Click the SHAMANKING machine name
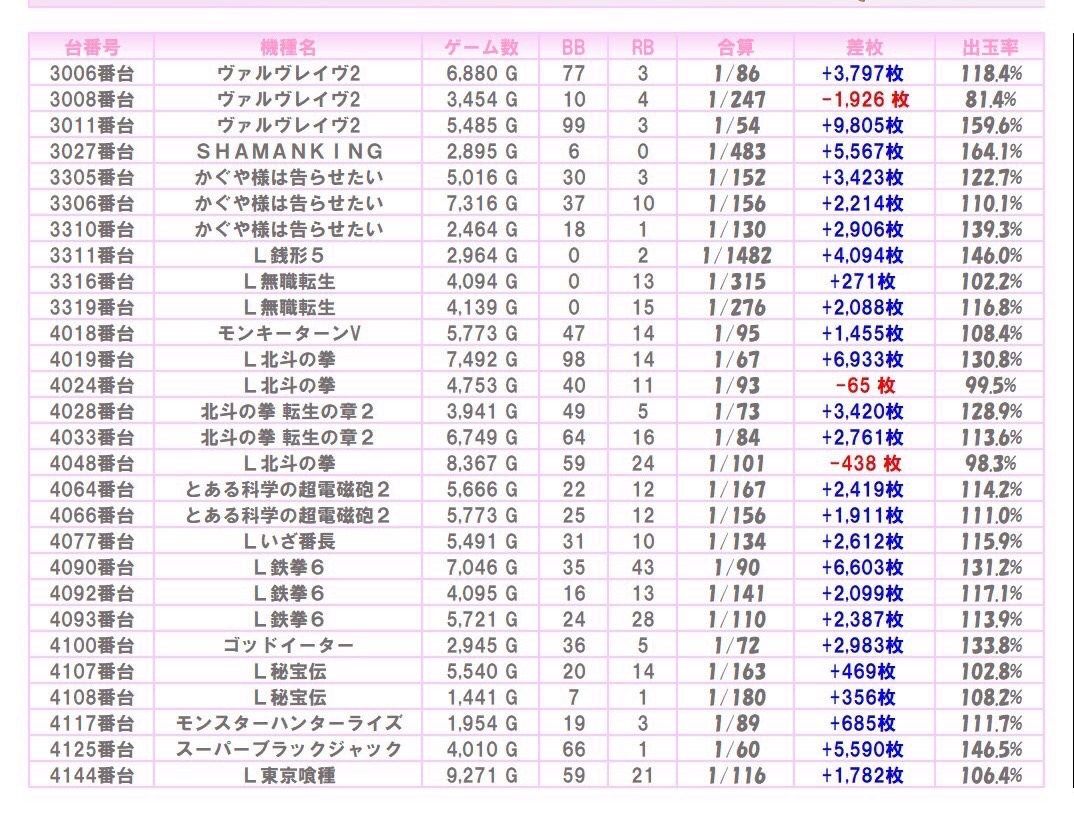 click(x=288, y=151)
